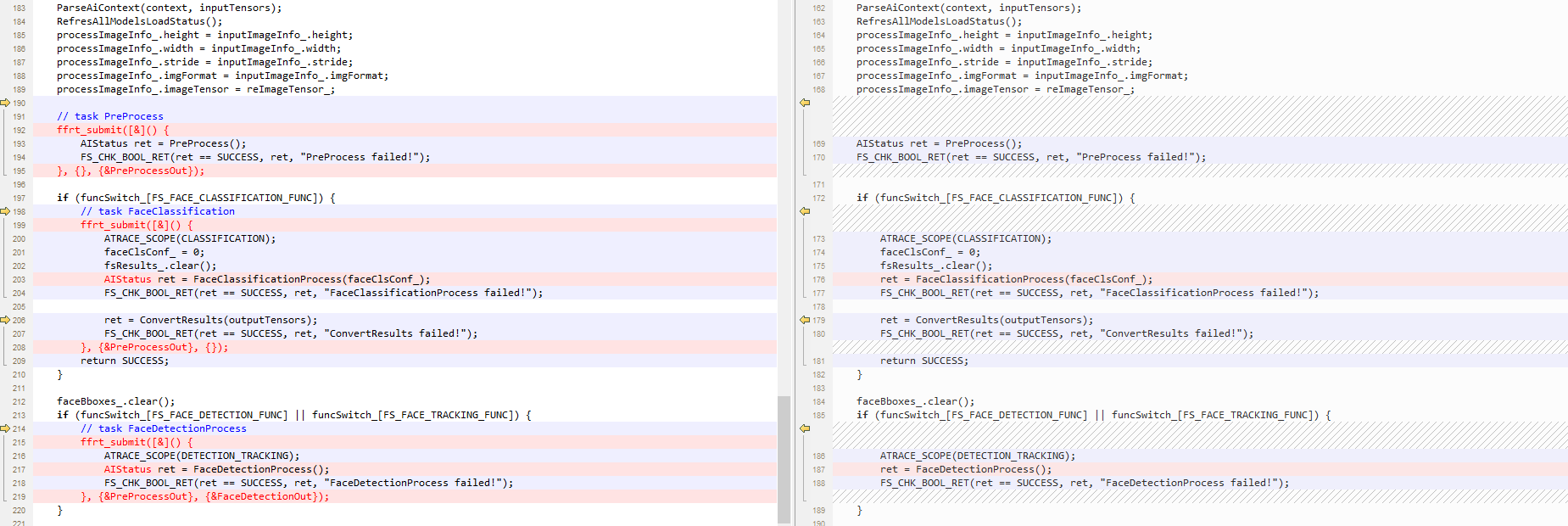Click line number 187 in right gutter
Image resolution: width=1568 pixels, height=526 pixels.
click(818, 469)
